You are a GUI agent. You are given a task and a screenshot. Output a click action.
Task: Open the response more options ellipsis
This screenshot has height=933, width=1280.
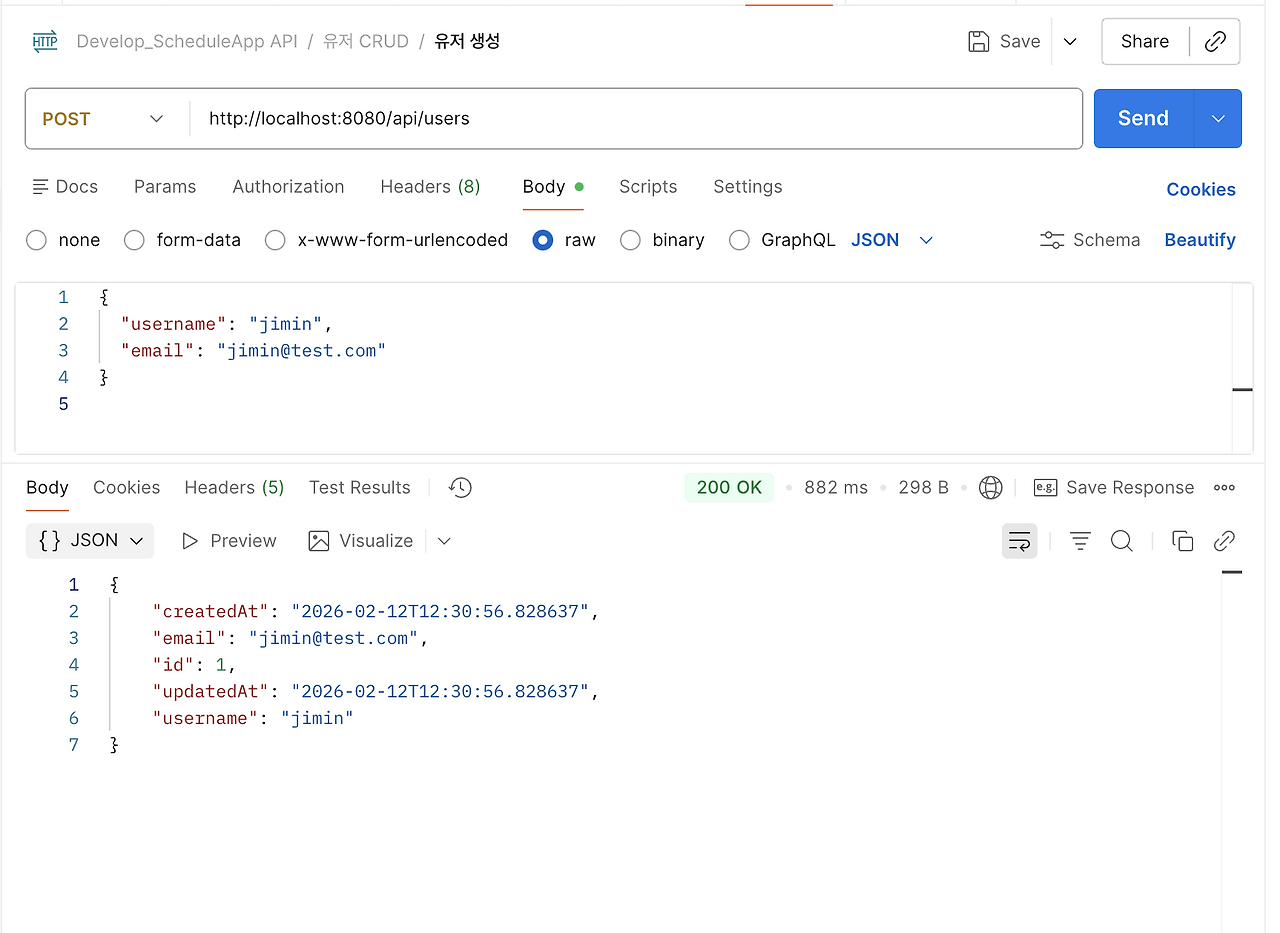[1224, 487]
